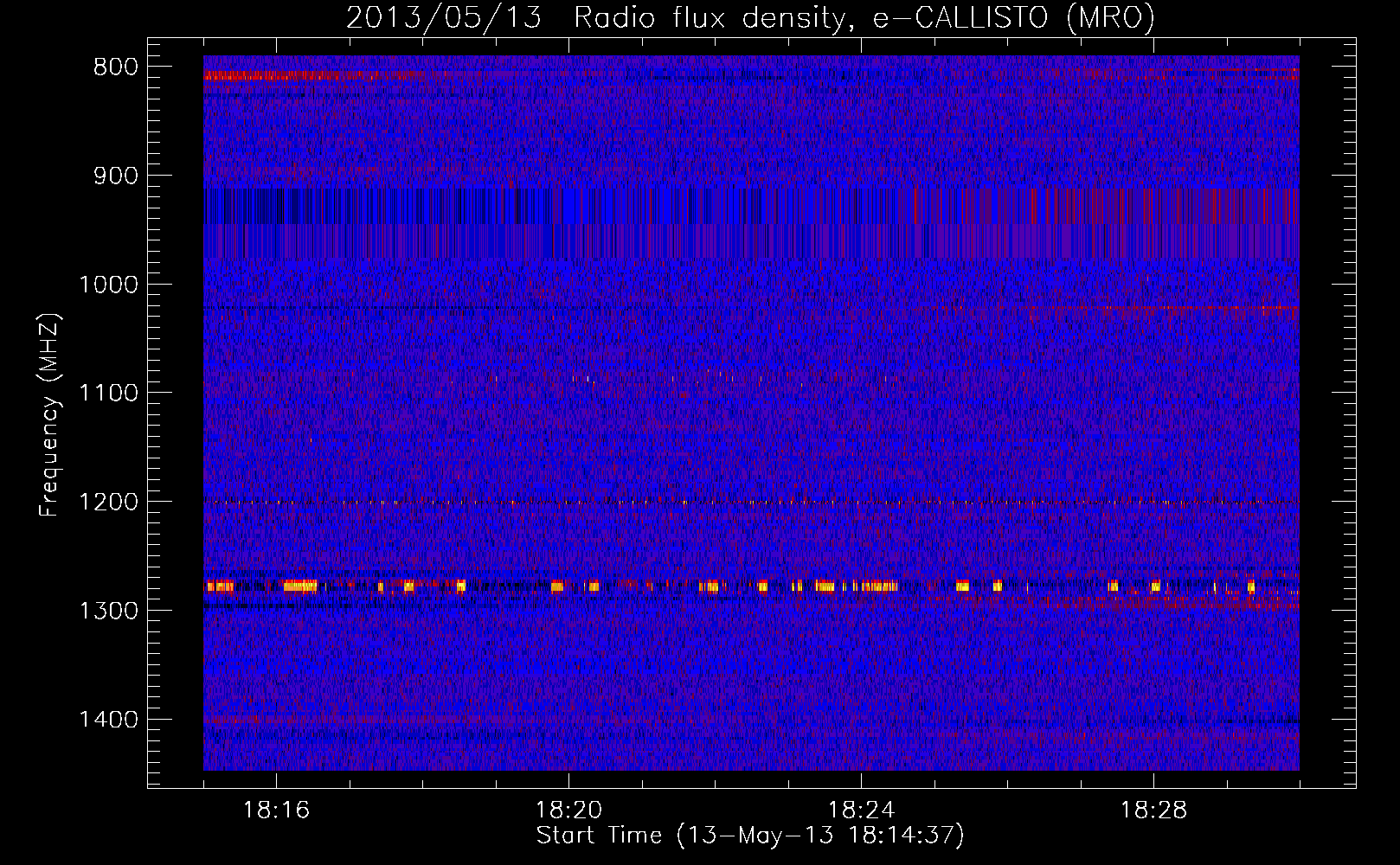The height and width of the screenshot is (865, 1400).
Task: Click the 1100 frequency tick label
Action: [x=109, y=394]
